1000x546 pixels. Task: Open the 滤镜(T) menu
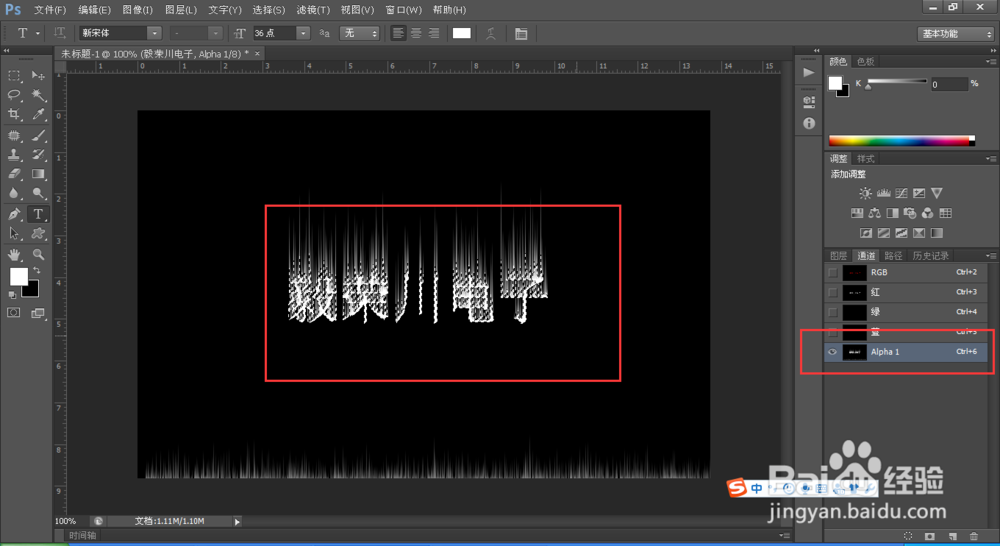pos(312,10)
